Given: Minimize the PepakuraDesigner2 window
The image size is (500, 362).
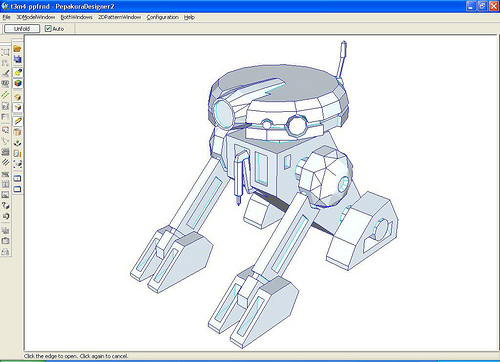Looking at the screenshot, I should pyautogui.click(x=471, y=6).
